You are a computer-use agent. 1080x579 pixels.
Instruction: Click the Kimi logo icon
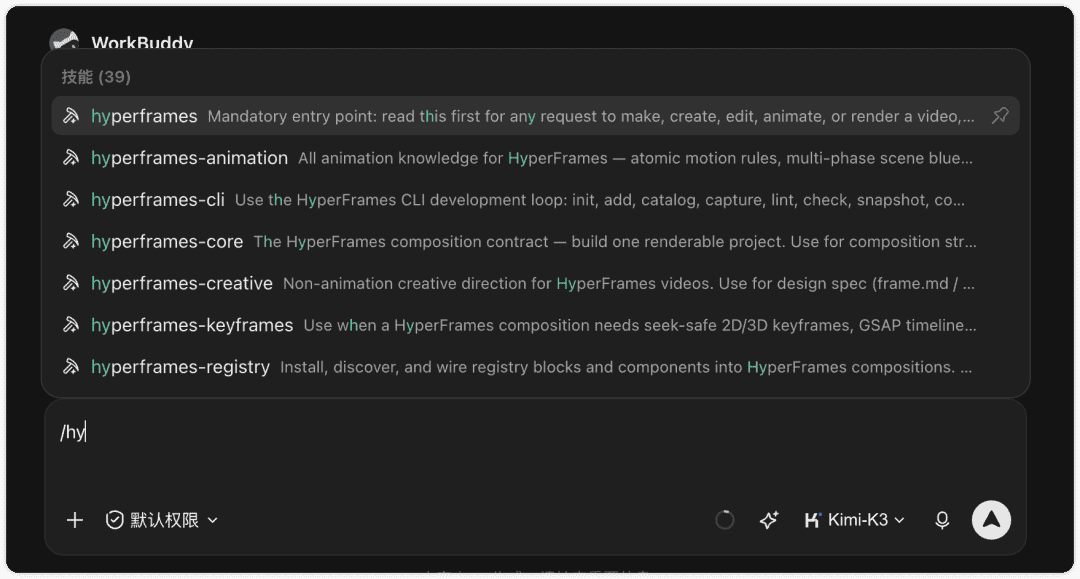[813, 520]
